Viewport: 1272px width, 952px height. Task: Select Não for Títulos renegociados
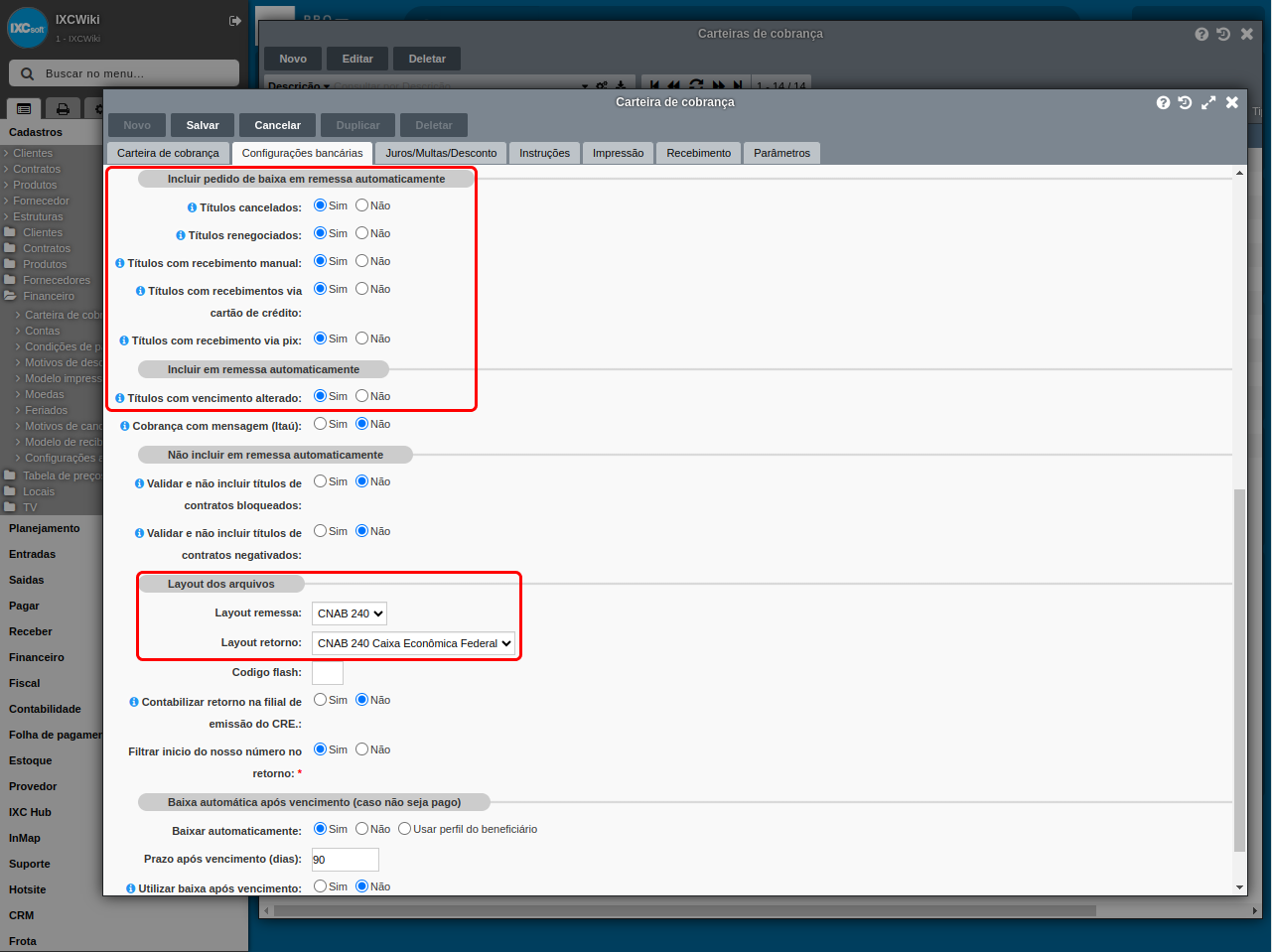tap(361, 233)
